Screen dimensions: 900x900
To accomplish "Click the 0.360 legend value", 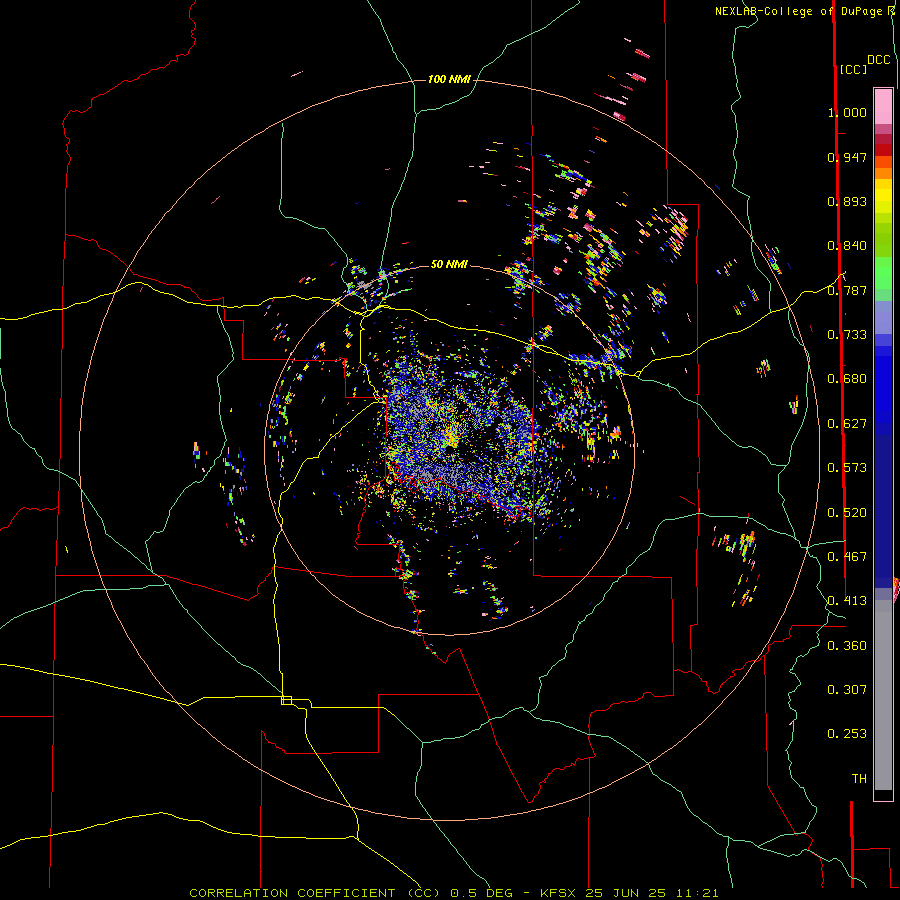I will point(847,646).
